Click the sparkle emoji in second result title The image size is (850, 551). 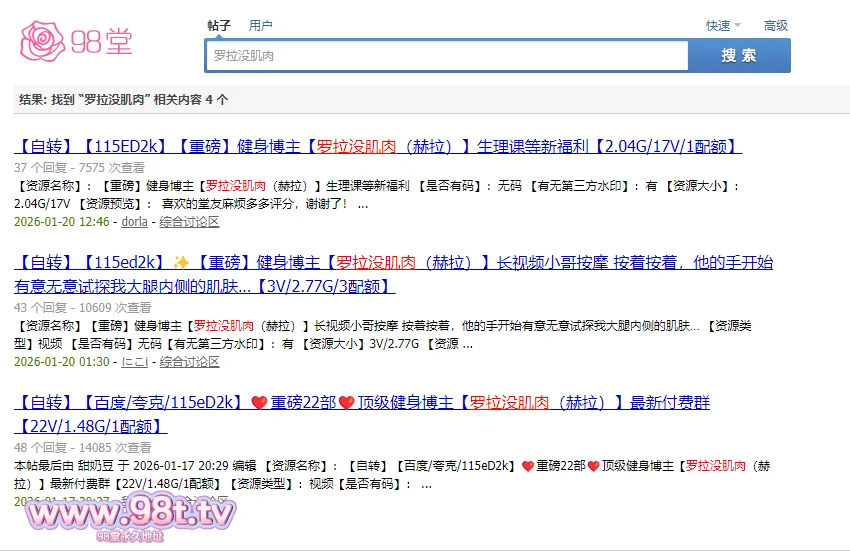coord(181,264)
